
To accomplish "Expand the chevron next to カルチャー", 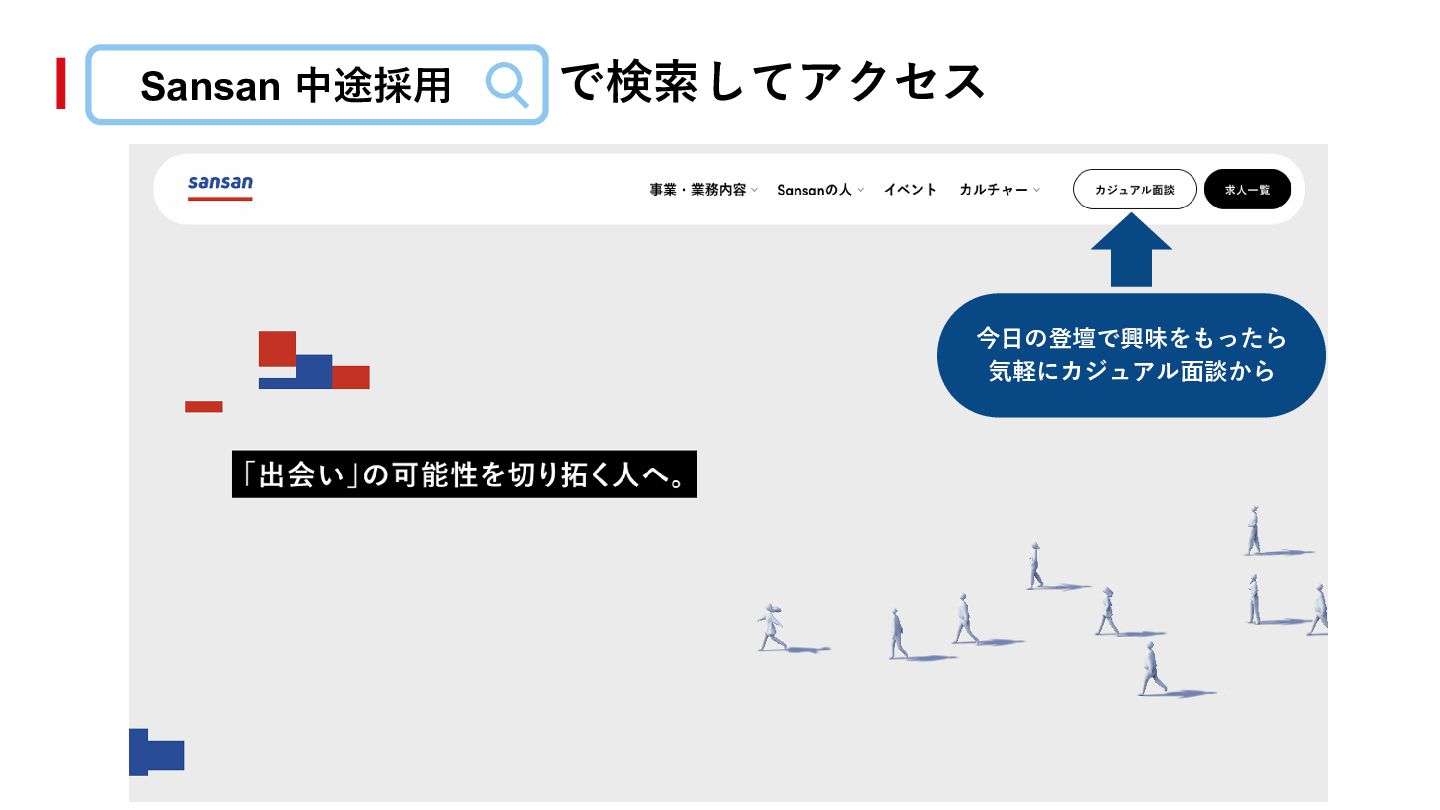I will [1036, 190].
